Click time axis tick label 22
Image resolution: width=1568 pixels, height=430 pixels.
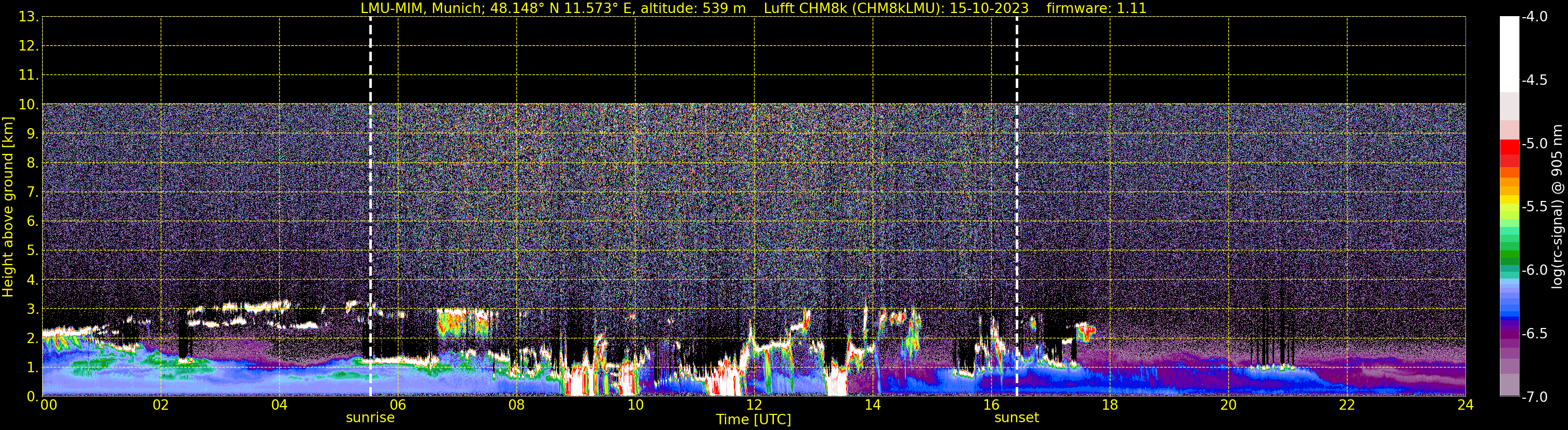[1347, 405]
